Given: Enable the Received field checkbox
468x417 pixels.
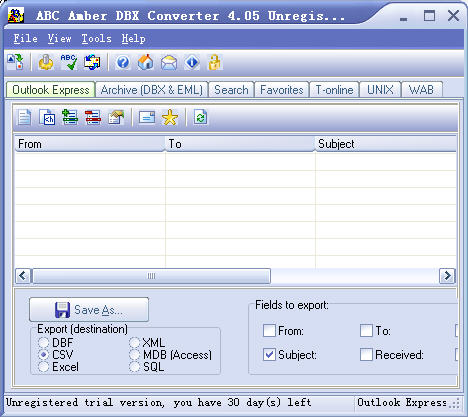Looking at the screenshot, I should 366,355.
